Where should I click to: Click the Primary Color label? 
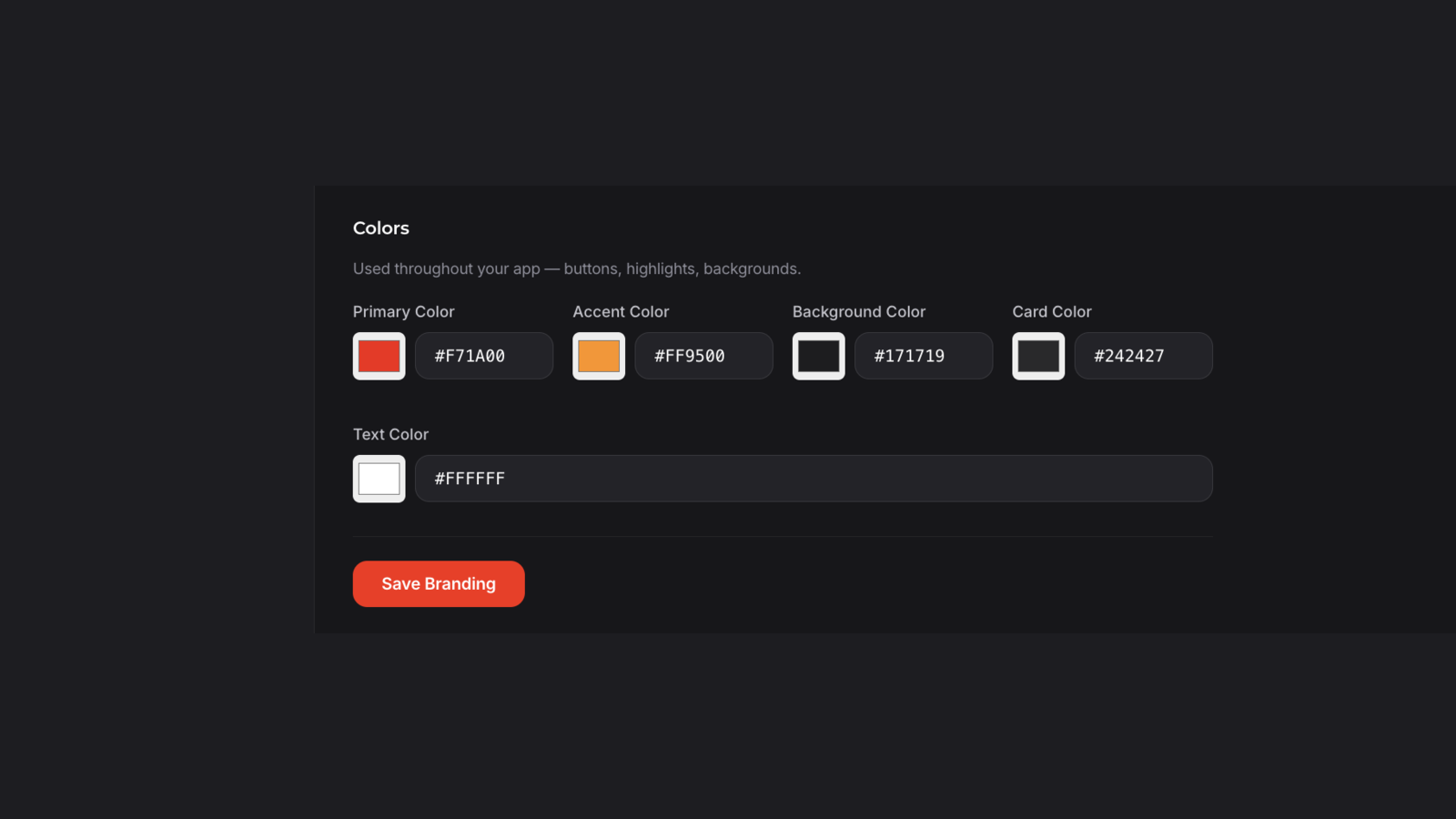point(403,311)
